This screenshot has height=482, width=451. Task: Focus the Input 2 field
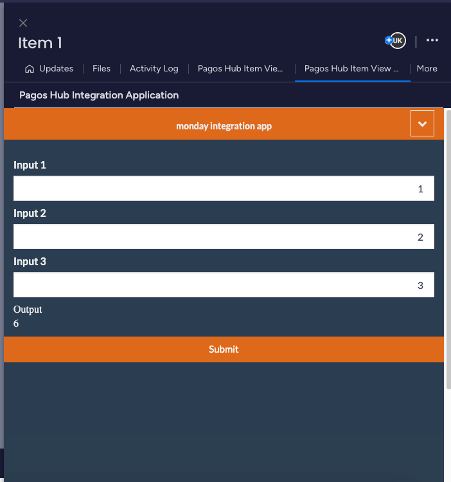(224, 236)
